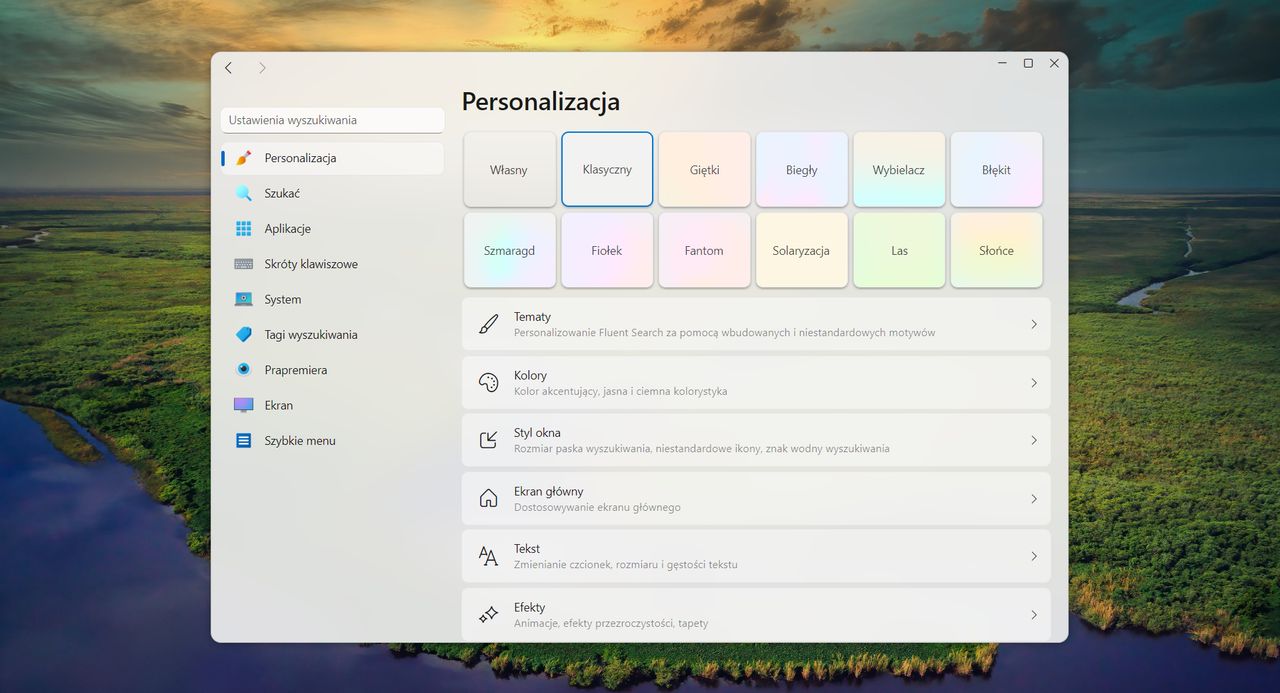This screenshot has width=1280, height=693.
Task: Open Kolory settings by its title
Action: 530,375
